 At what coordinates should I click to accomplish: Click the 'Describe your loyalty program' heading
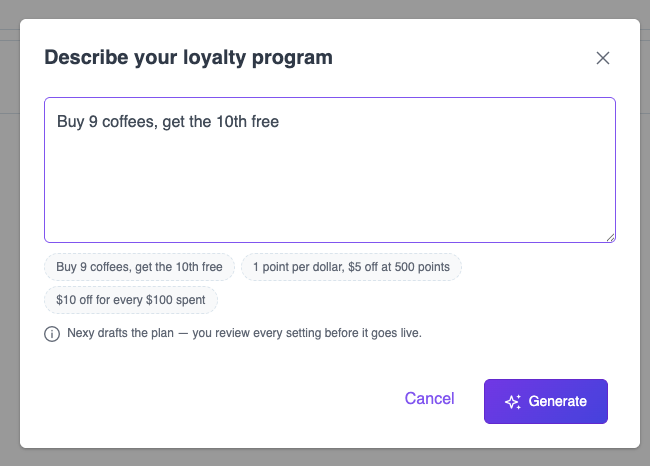189,58
